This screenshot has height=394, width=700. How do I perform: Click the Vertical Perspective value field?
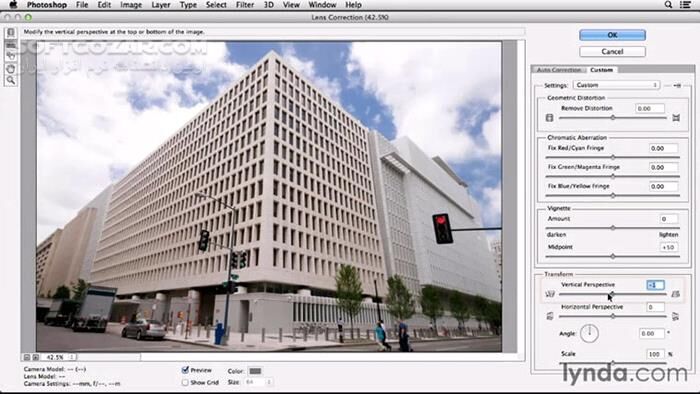655,285
